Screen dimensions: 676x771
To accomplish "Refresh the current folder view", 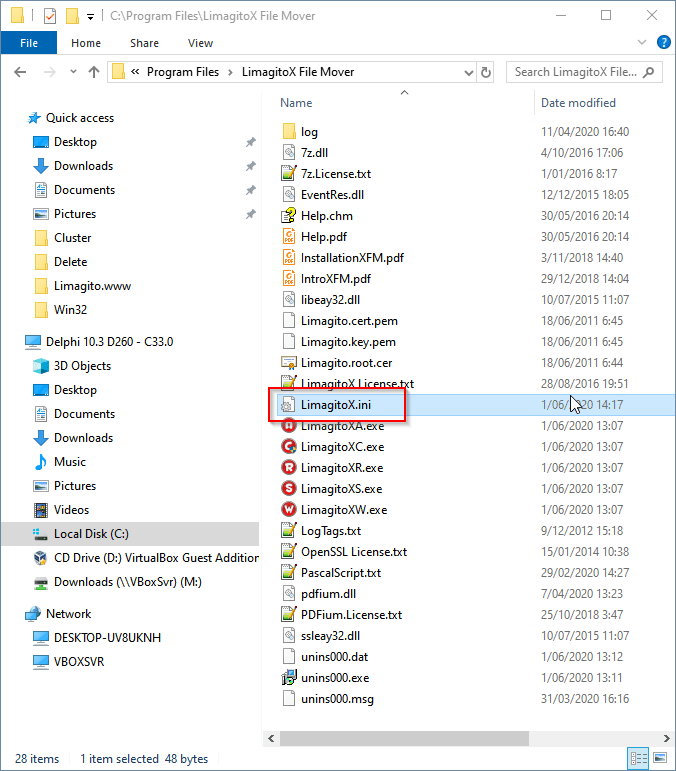I will click(x=486, y=73).
